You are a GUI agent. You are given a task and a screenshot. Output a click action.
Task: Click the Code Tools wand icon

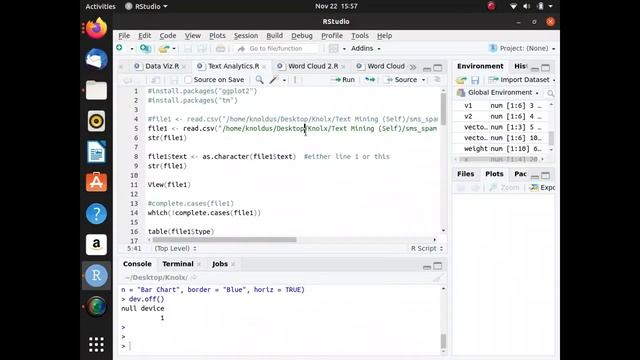tap(273, 80)
